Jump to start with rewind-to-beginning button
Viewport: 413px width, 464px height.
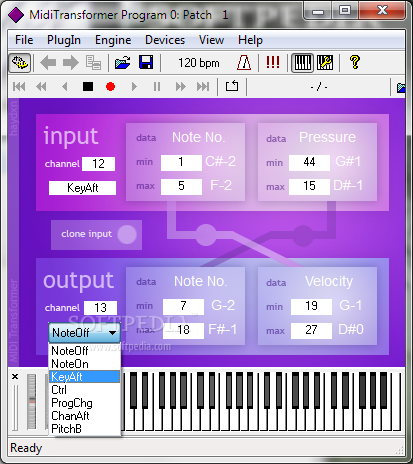point(19,87)
